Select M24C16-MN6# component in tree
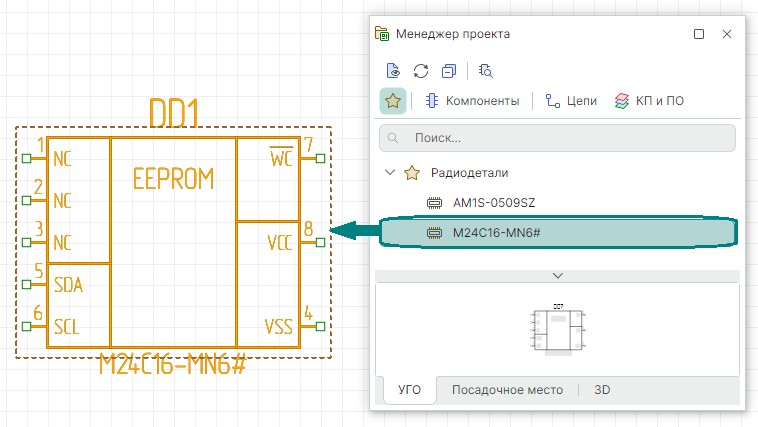 [x=497, y=233]
